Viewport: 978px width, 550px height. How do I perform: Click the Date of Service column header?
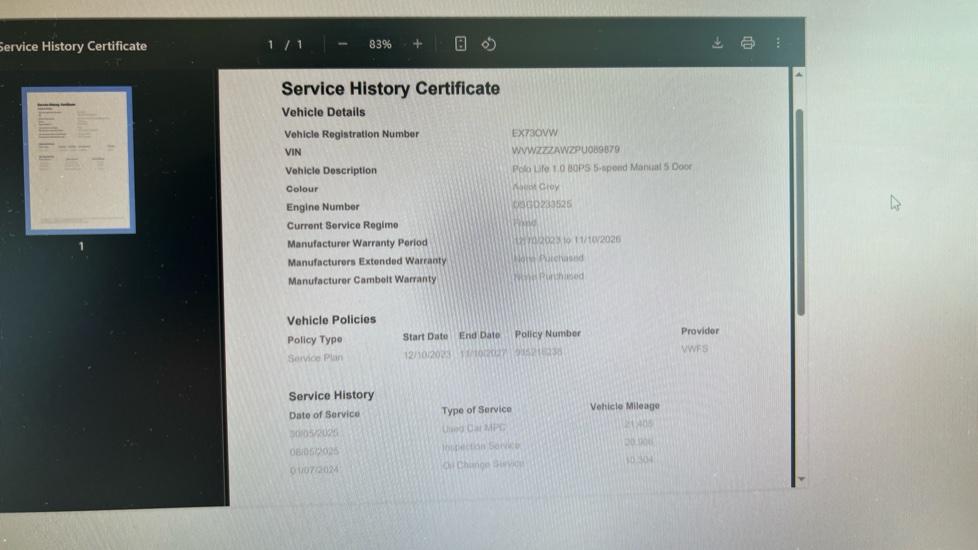[324, 415]
